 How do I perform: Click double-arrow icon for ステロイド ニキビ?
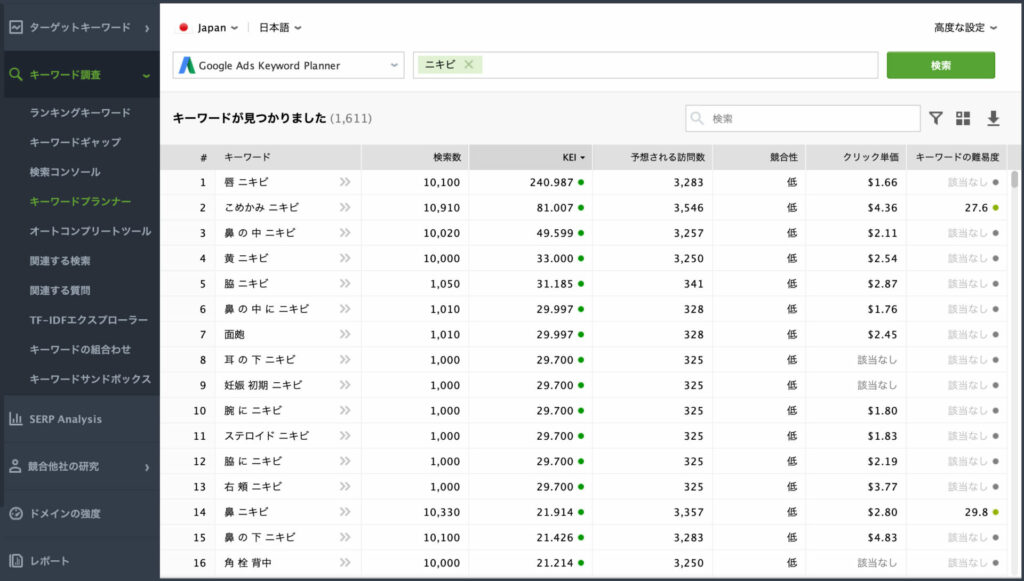pos(345,436)
